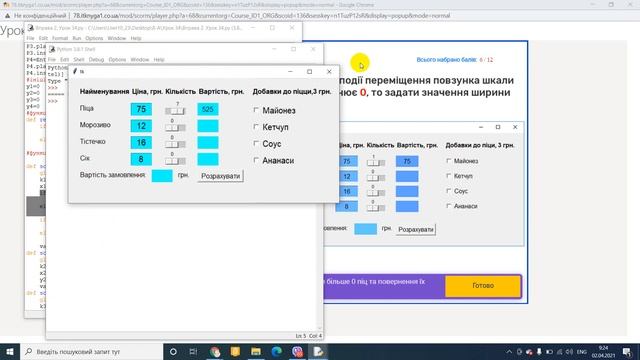Show hidden system tray icons
The image size is (640, 360).
(x=509, y=351)
